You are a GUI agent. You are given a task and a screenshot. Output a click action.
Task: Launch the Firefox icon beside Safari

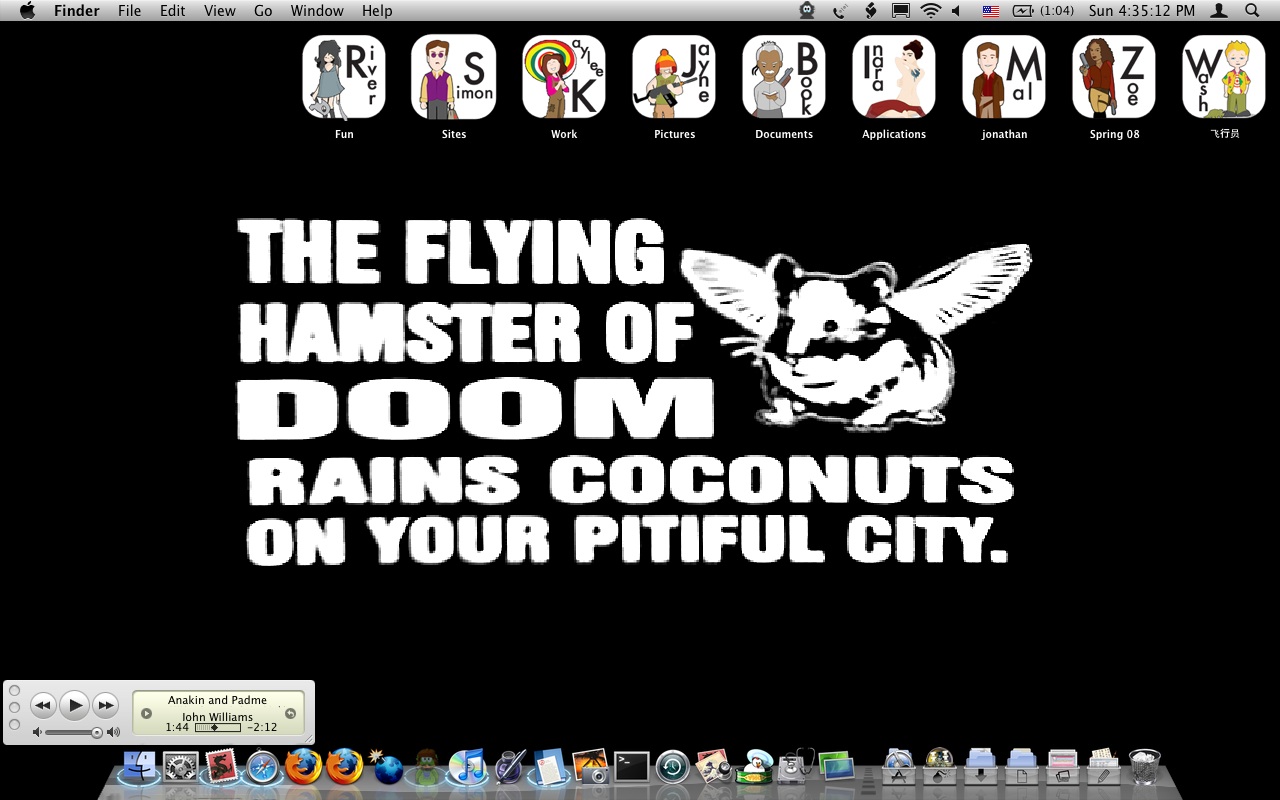[303, 768]
